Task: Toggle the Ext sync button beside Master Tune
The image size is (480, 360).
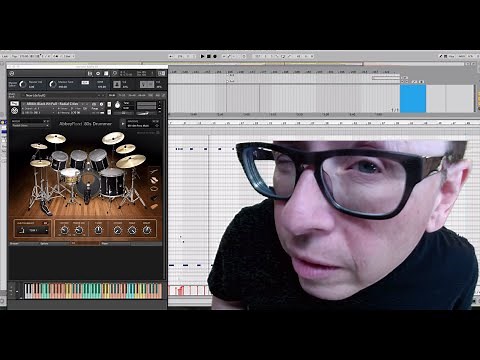Action: point(85,82)
